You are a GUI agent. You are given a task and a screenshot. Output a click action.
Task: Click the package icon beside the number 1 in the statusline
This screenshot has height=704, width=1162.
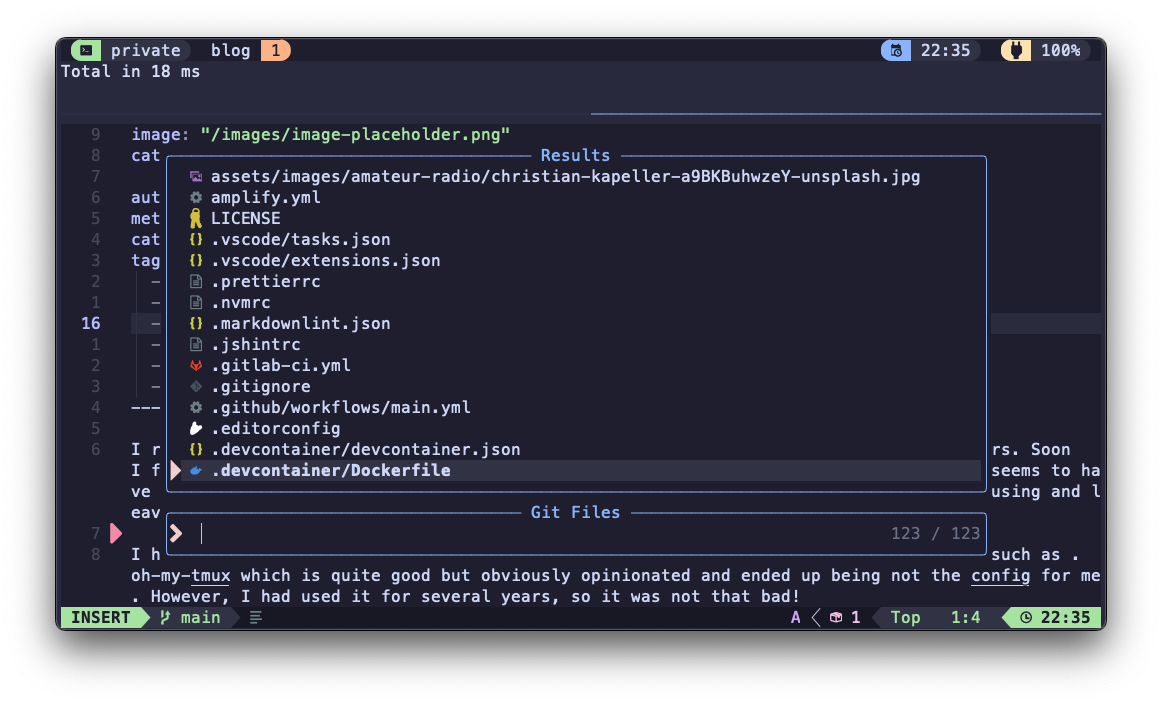tap(836, 617)
